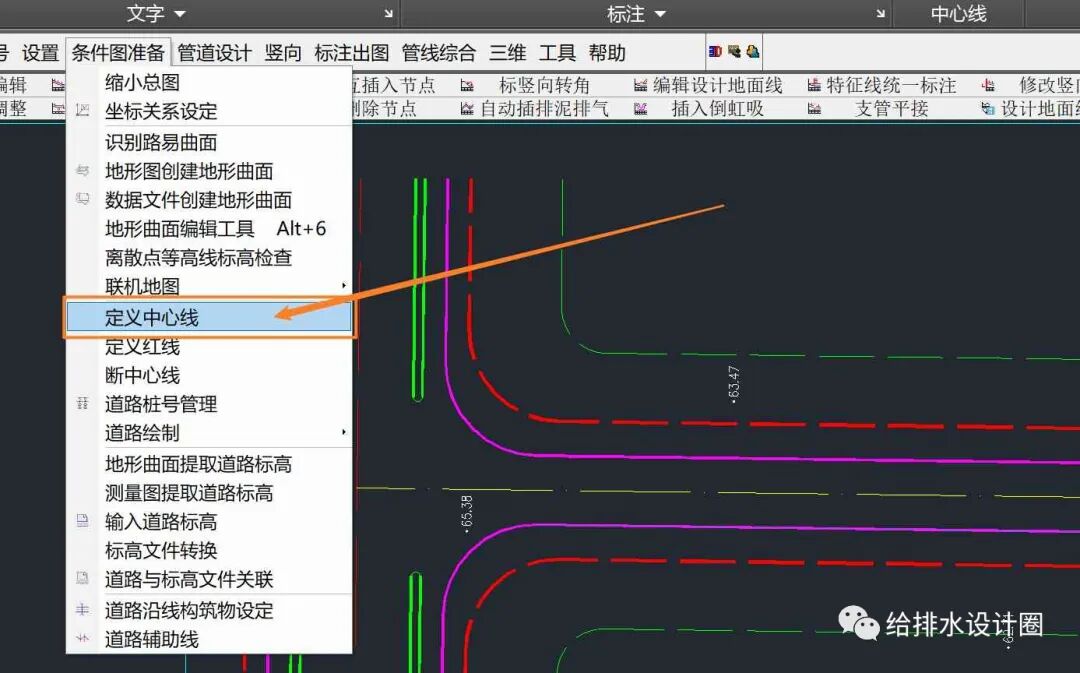Select the highlighted 定义中心线 entry
Screen dimensions: 1080x673
click(x=209, y=318)
